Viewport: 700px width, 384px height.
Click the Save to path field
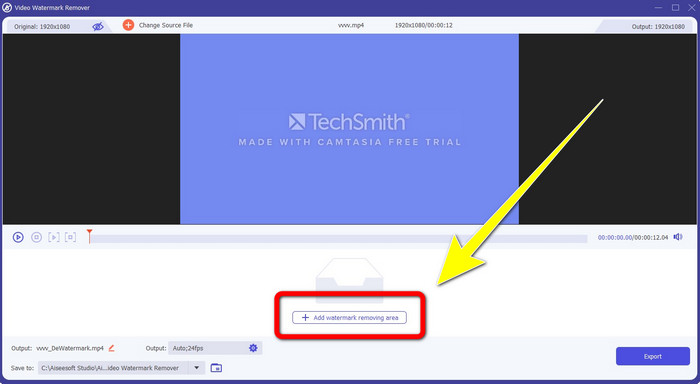(x=121, y=368)
